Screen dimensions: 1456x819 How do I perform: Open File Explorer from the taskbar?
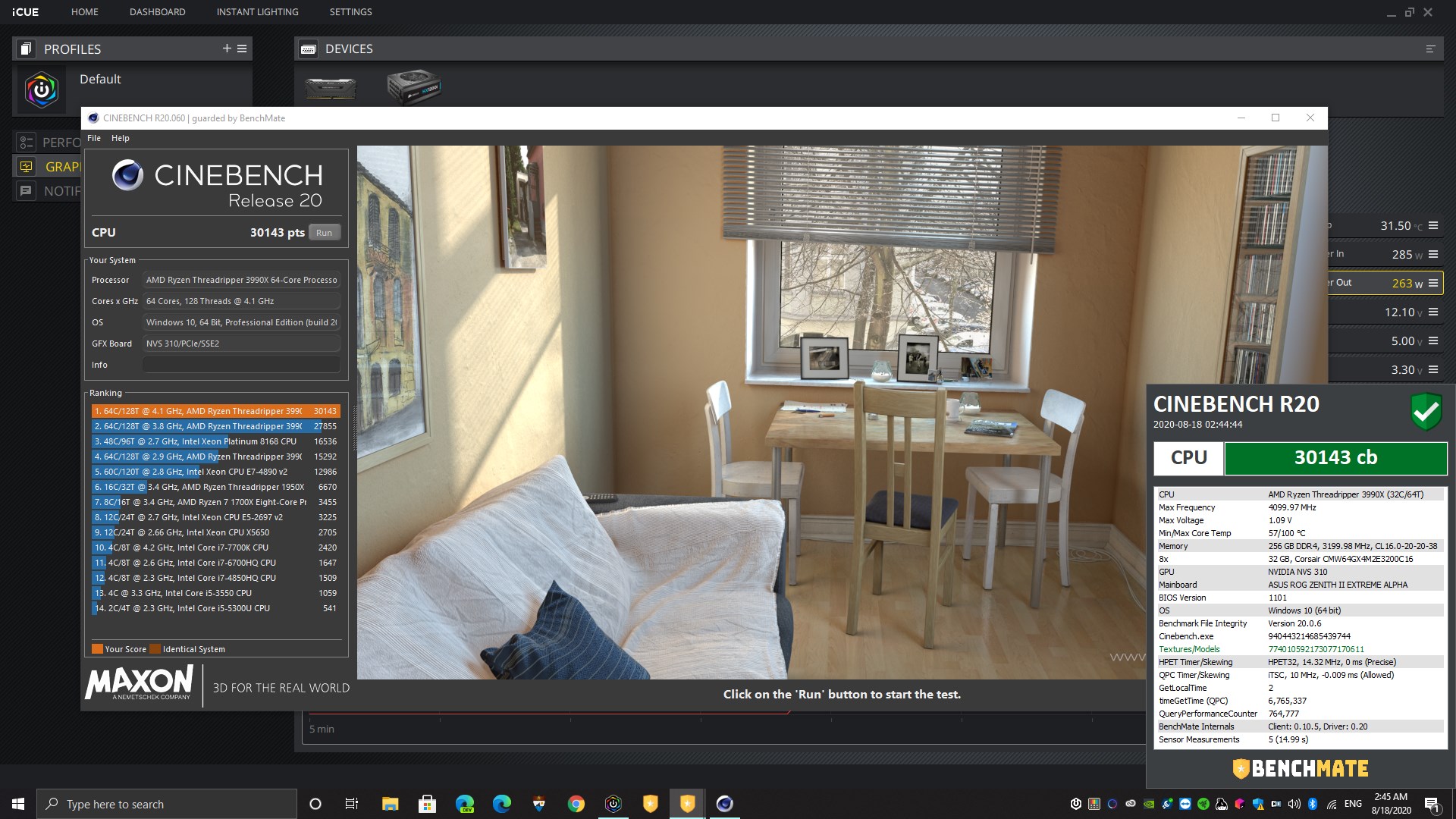[x=390, y=804]
